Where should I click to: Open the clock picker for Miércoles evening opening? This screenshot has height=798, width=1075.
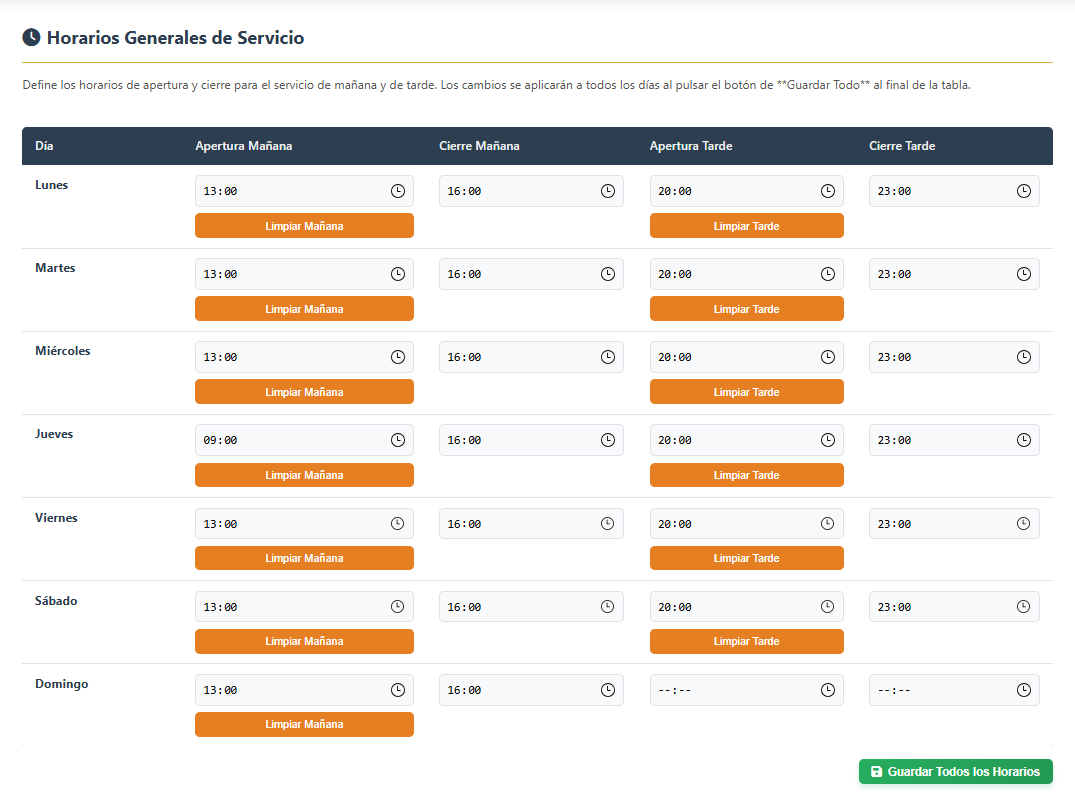coord(828,357)
